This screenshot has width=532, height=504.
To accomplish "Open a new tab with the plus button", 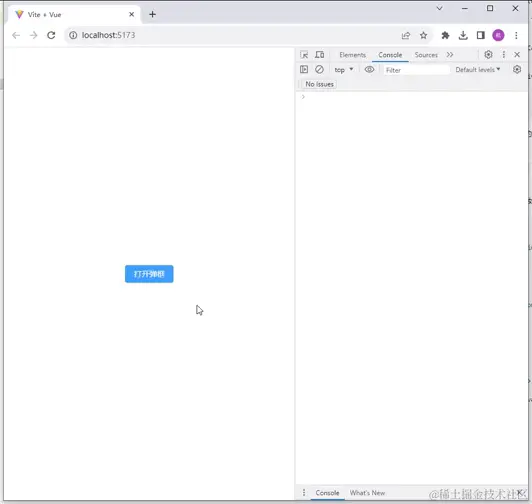I will (x=153, y=14).
